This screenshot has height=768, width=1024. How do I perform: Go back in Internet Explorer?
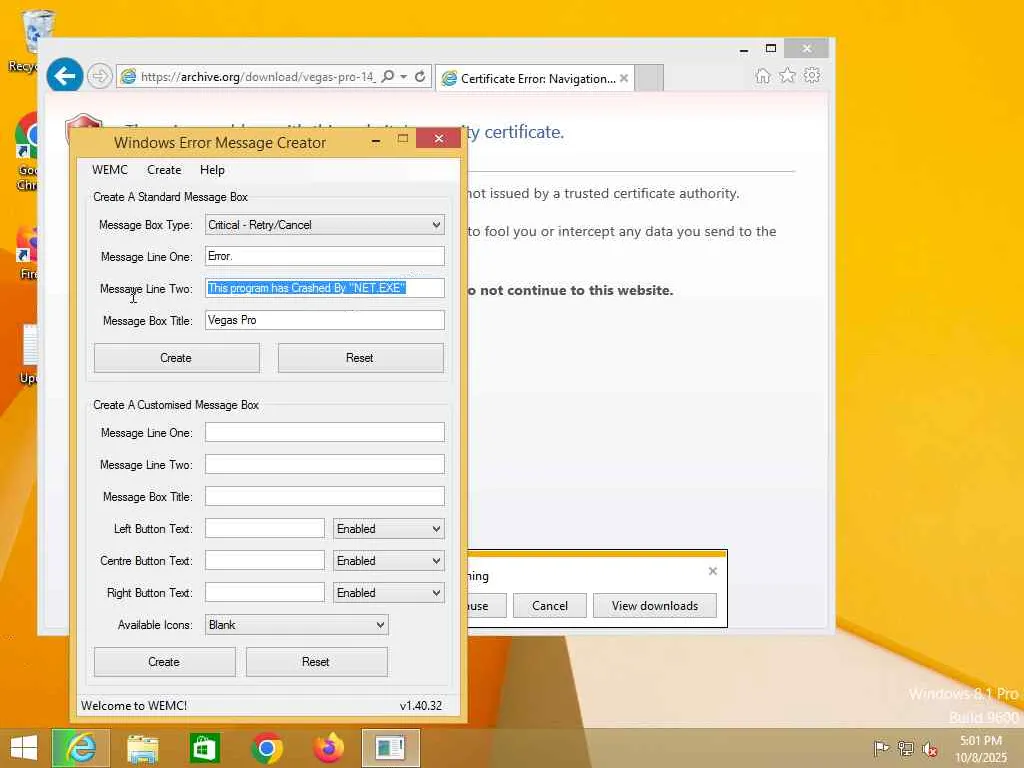click(65, 76)
